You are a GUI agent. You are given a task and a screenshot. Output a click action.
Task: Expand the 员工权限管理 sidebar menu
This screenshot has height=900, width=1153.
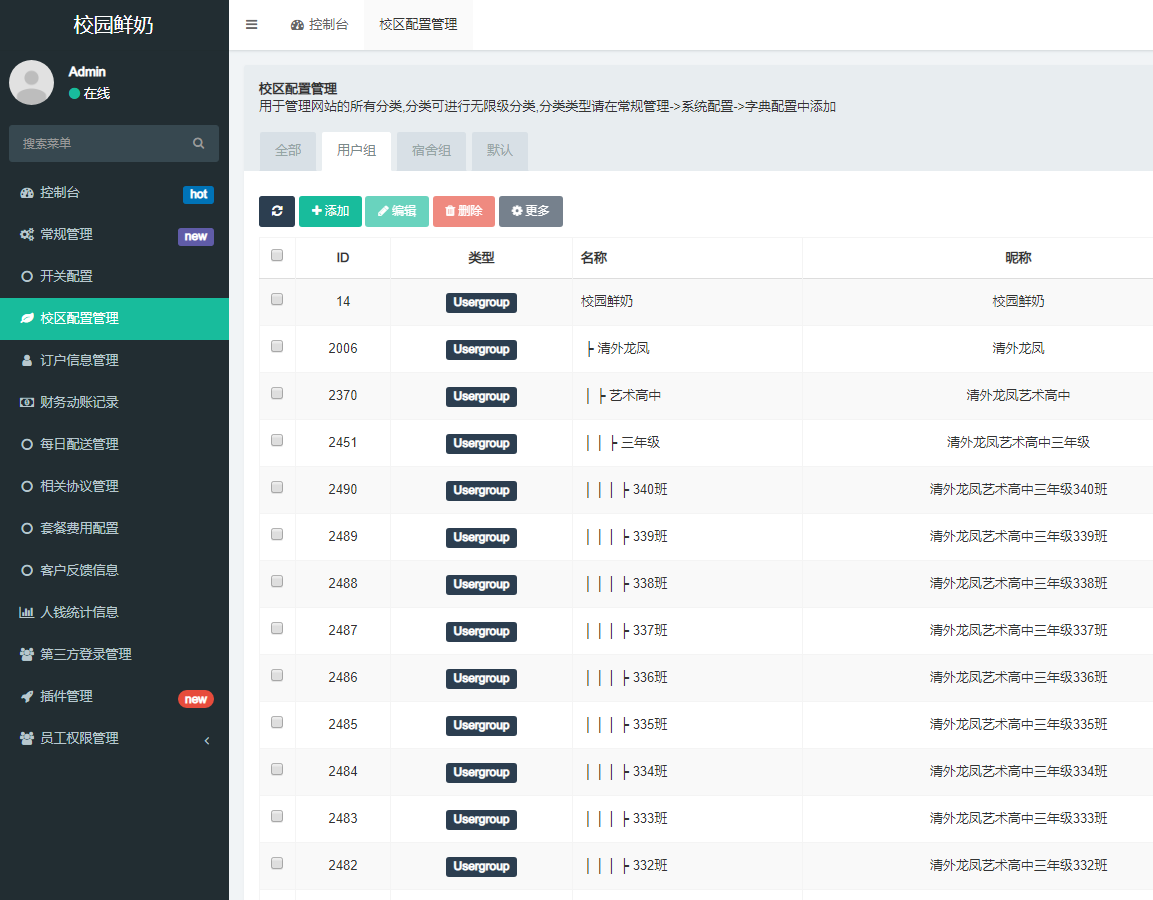[x=79, y=738]
